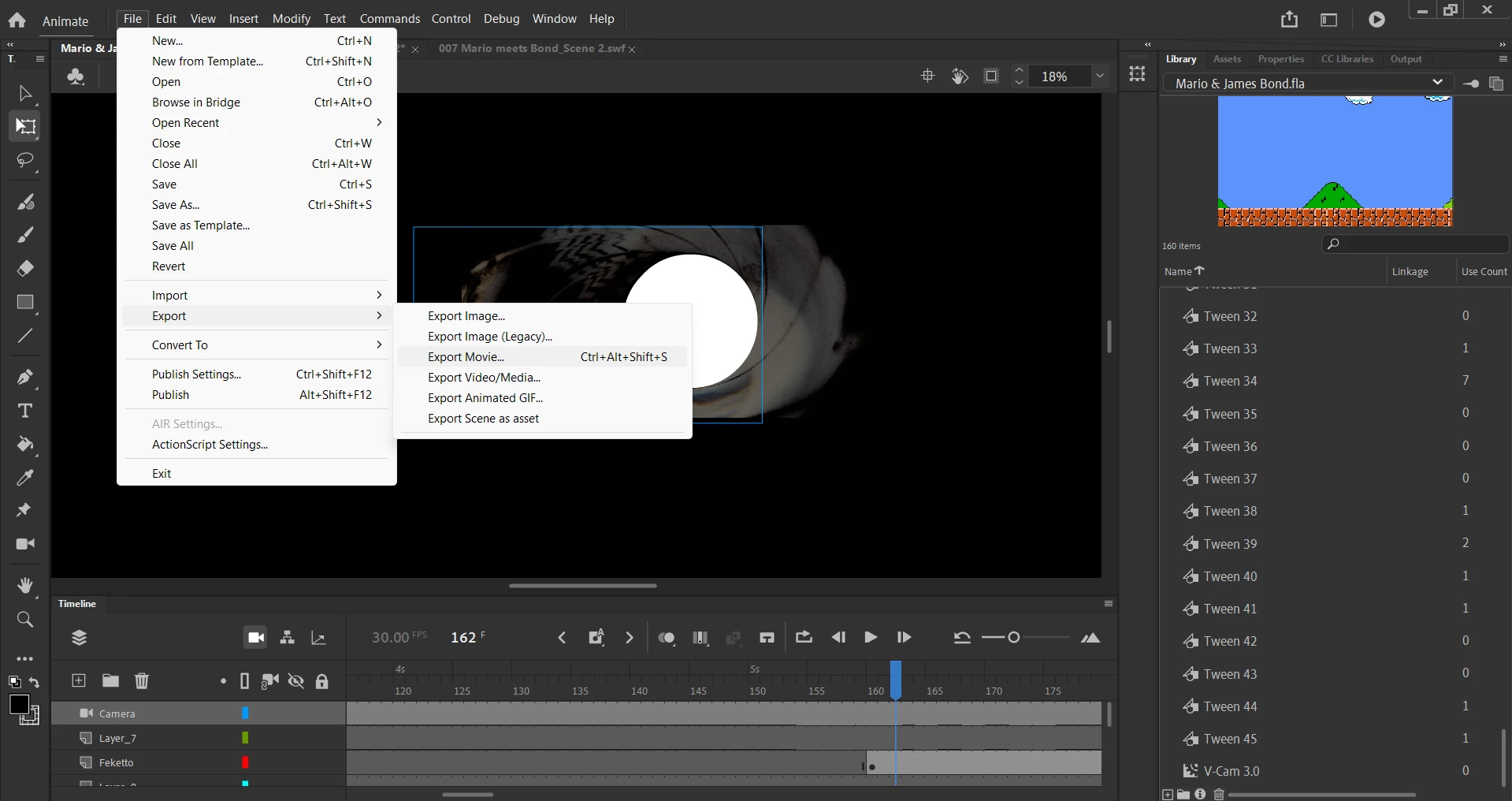The width and height of the screenshot is (1512, 801).
Task: Toggle timeline Loop playback
Action: (x=804, y=637)
